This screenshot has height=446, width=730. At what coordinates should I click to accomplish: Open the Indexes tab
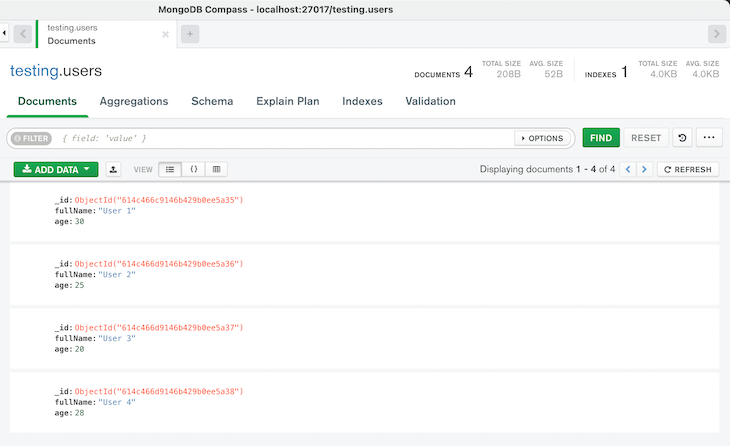coord(362,101)
